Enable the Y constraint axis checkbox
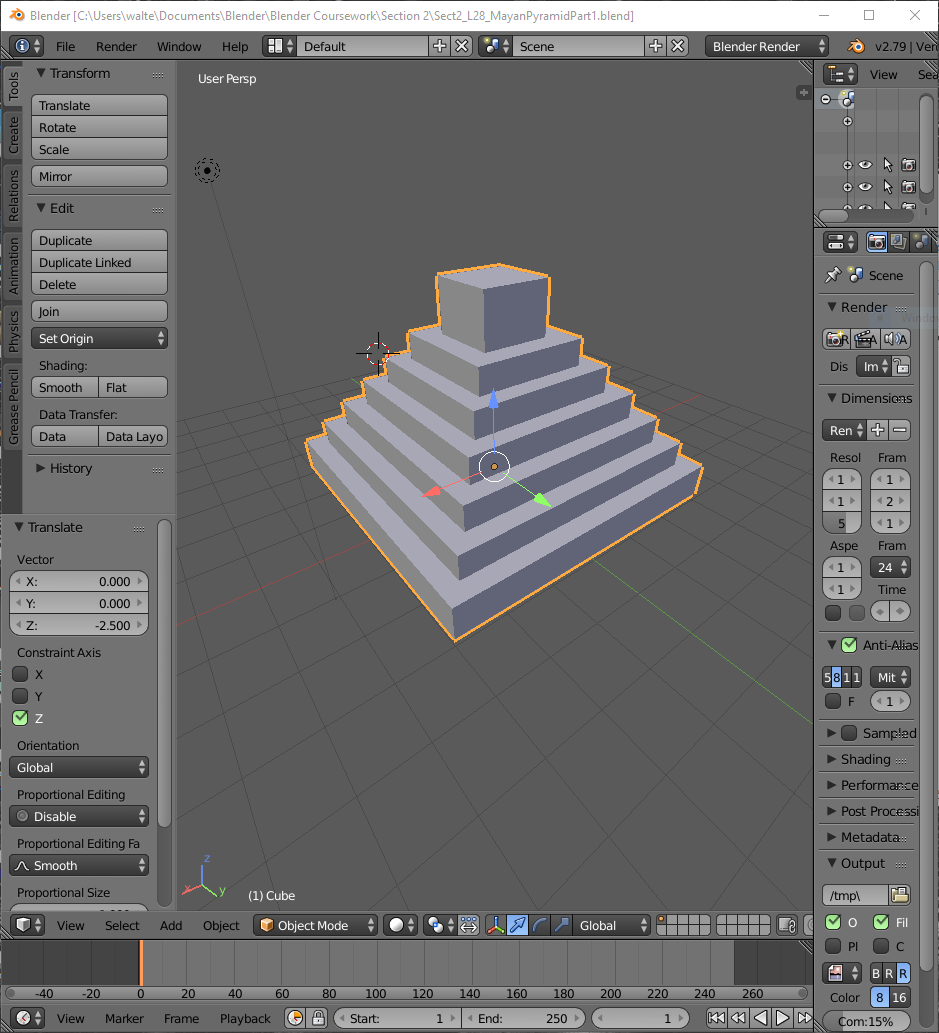Viewport: 939px width, 1033px height. tap(20, 696)
